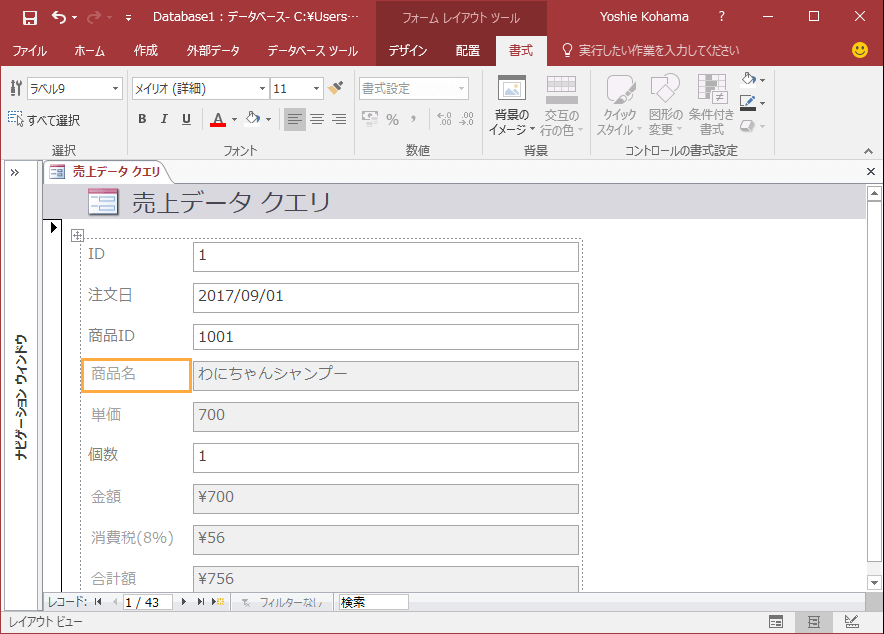Click the undo arrow icon
The width and height of the screenshot is (884, 634).
coord(59,17)
